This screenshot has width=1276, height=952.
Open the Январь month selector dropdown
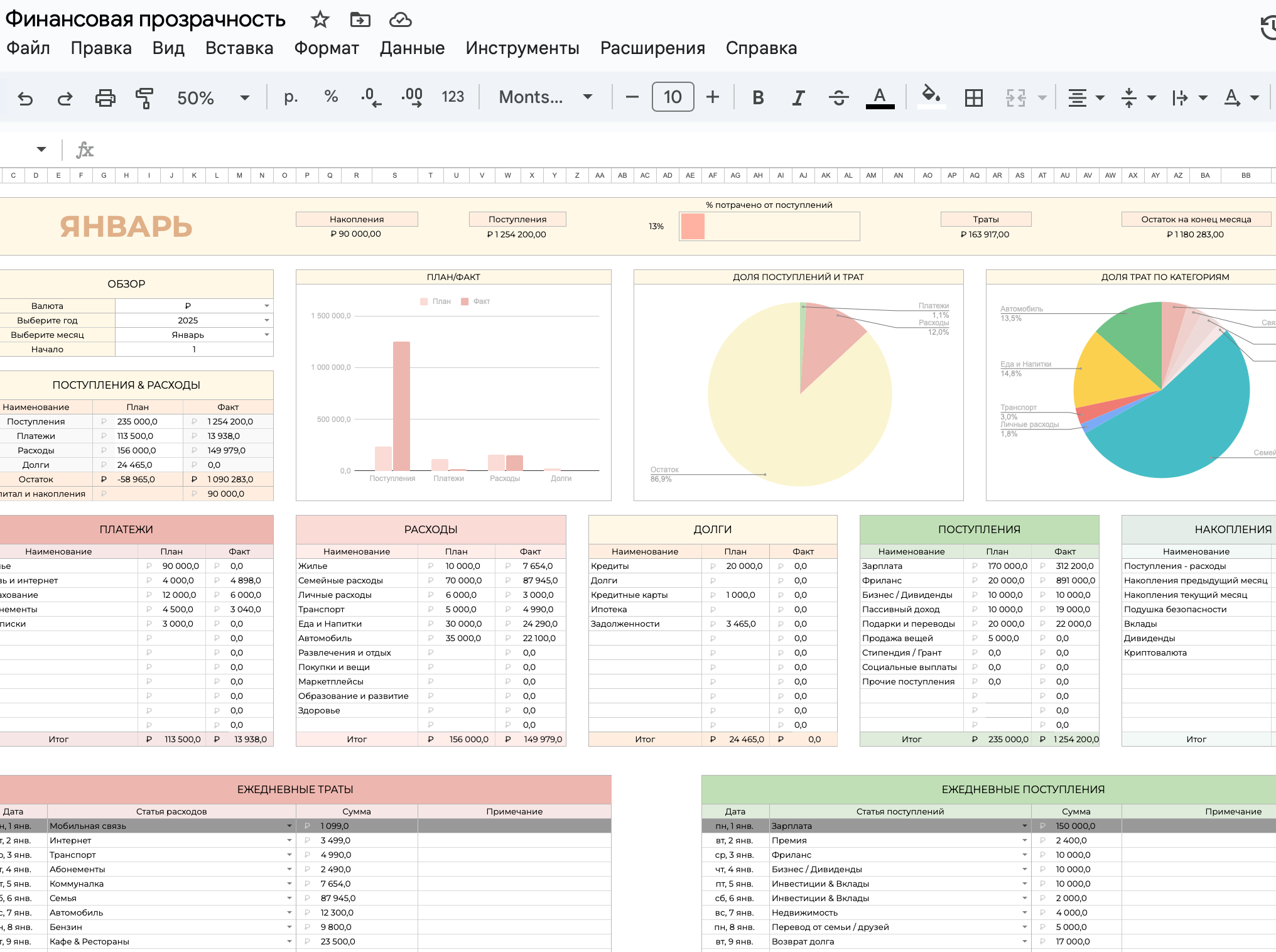pyautogui.click(x=266, y=335)
